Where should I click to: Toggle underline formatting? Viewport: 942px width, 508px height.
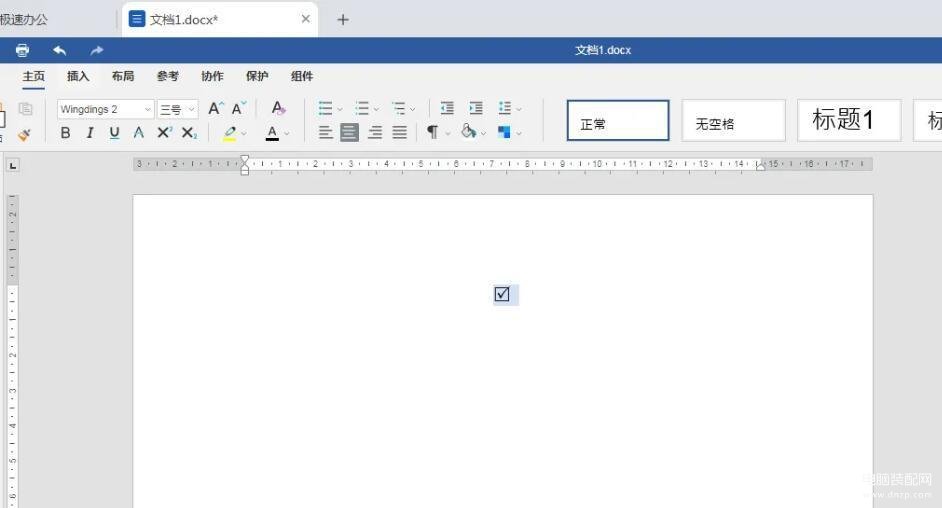(114, 133)
